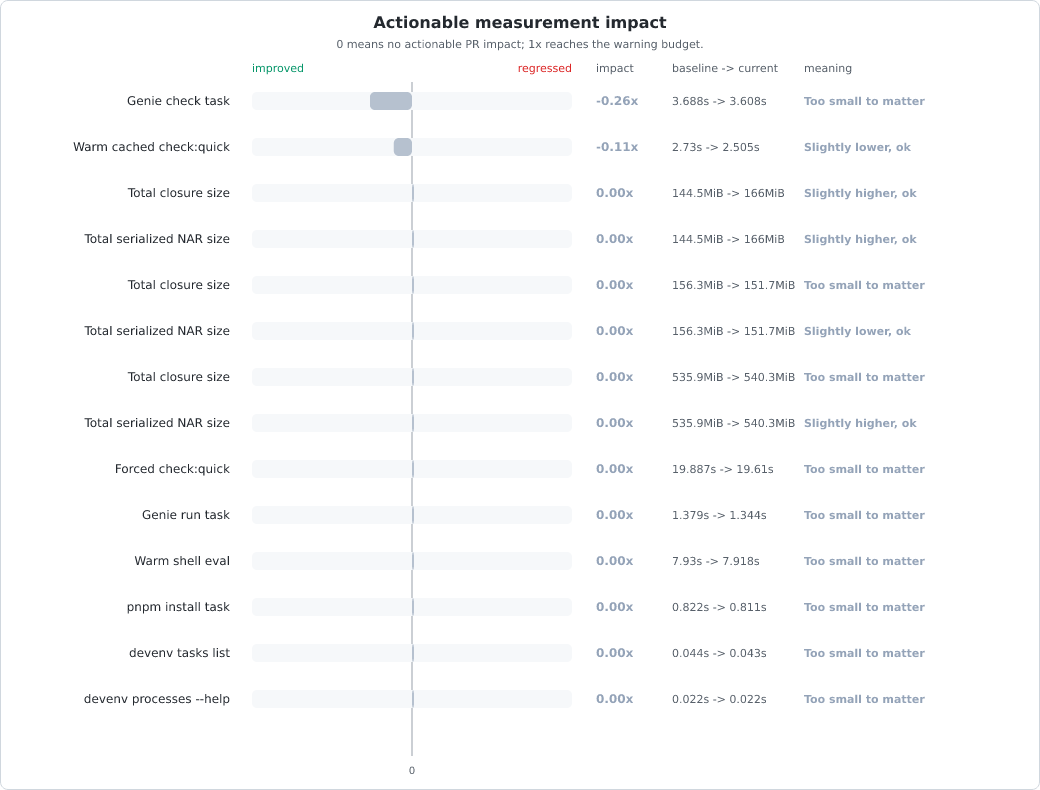
Task: Select the "Genie check task" row label
Action: point(178,101)
